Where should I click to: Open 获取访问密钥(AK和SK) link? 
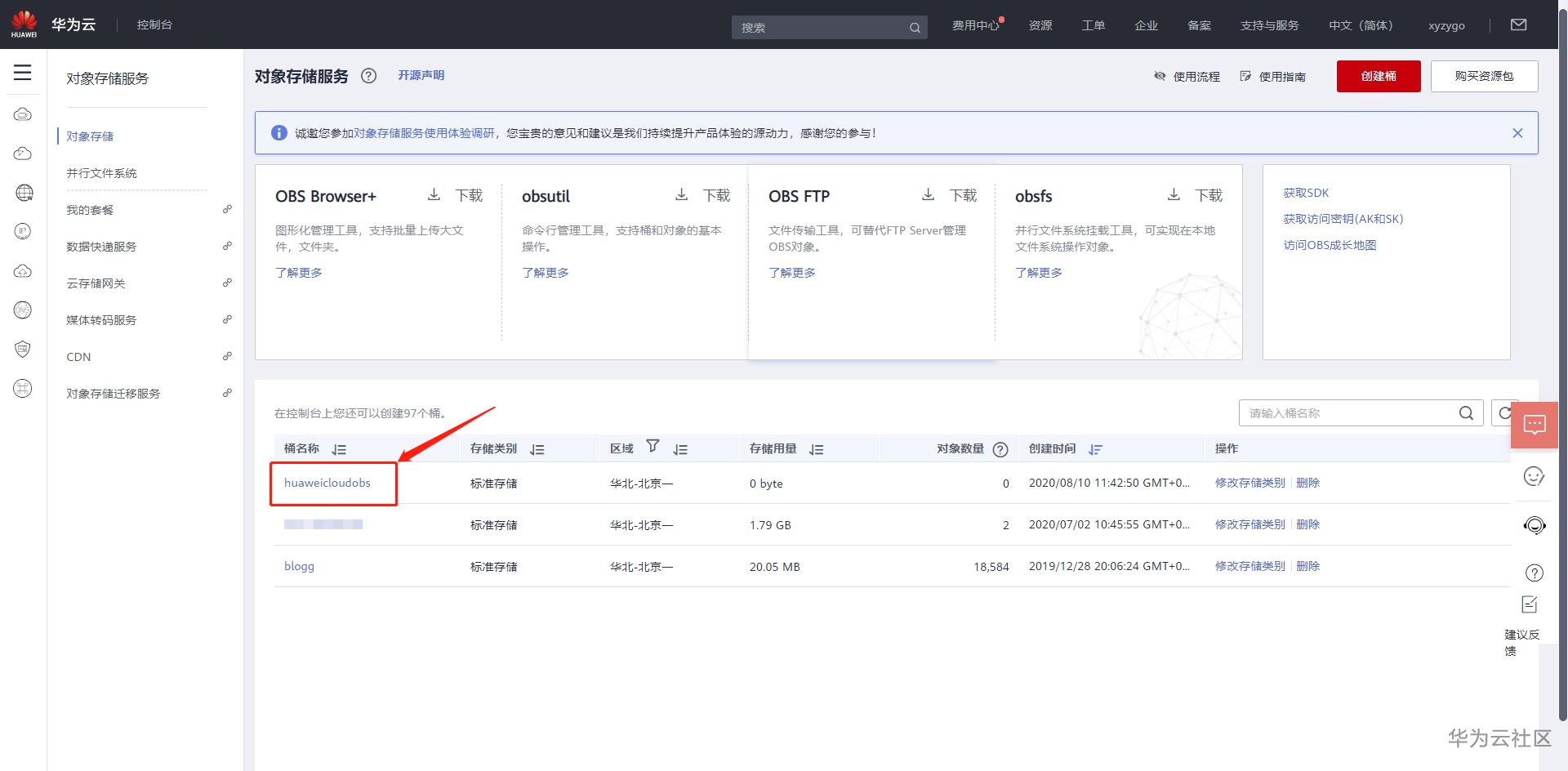[x=1343, y=219]
